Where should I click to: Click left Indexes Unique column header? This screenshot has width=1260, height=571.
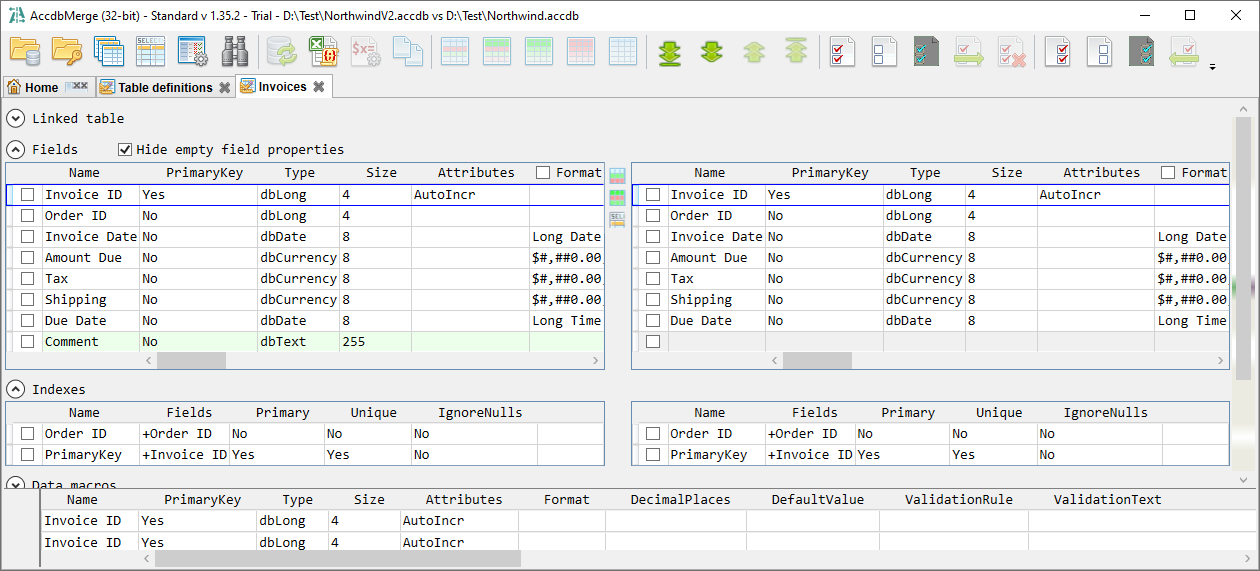coord(374,413)
